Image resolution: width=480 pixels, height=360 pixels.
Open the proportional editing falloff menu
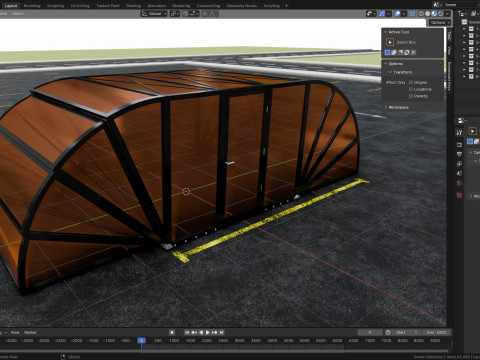point(213,14)
